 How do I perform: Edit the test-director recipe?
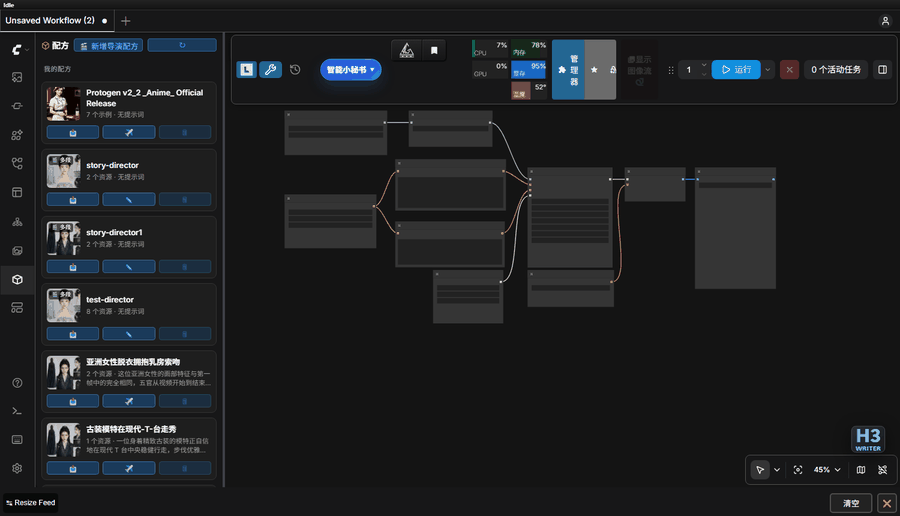(x=129, y=334)
